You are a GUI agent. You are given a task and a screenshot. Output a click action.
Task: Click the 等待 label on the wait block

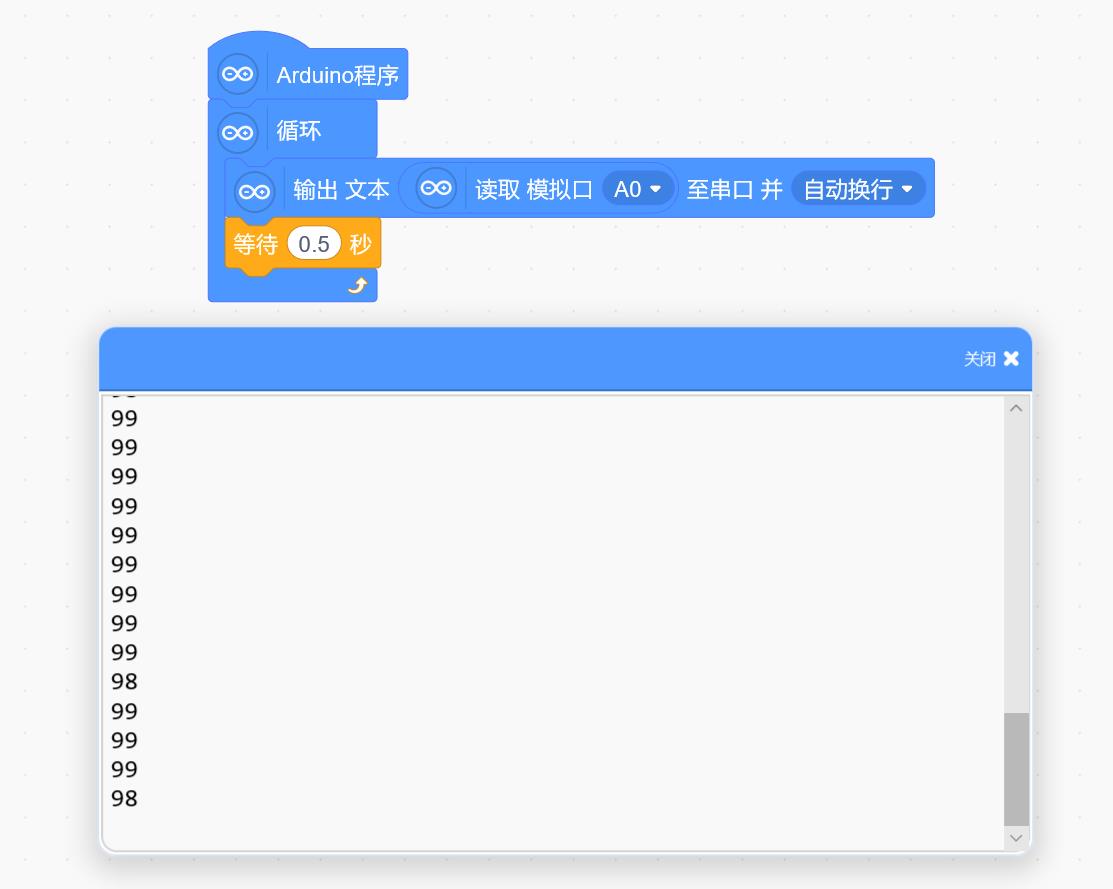[x=256, y=244]
